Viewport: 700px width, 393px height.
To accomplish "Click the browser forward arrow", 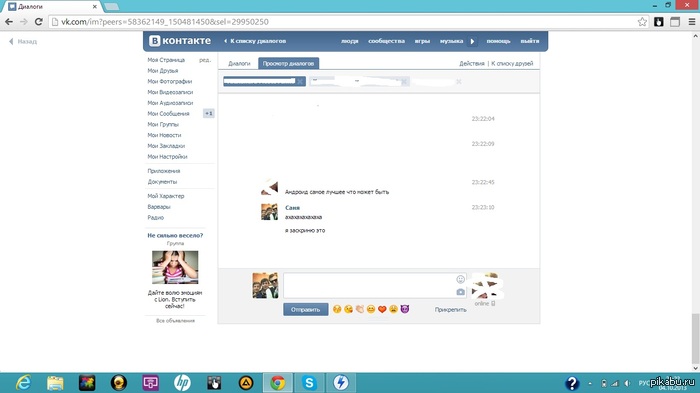I will (24, 21).
